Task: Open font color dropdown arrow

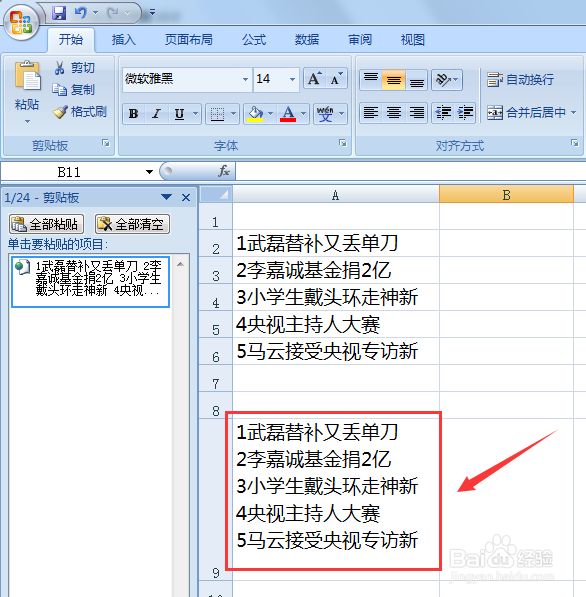Action: pos(303,113)
